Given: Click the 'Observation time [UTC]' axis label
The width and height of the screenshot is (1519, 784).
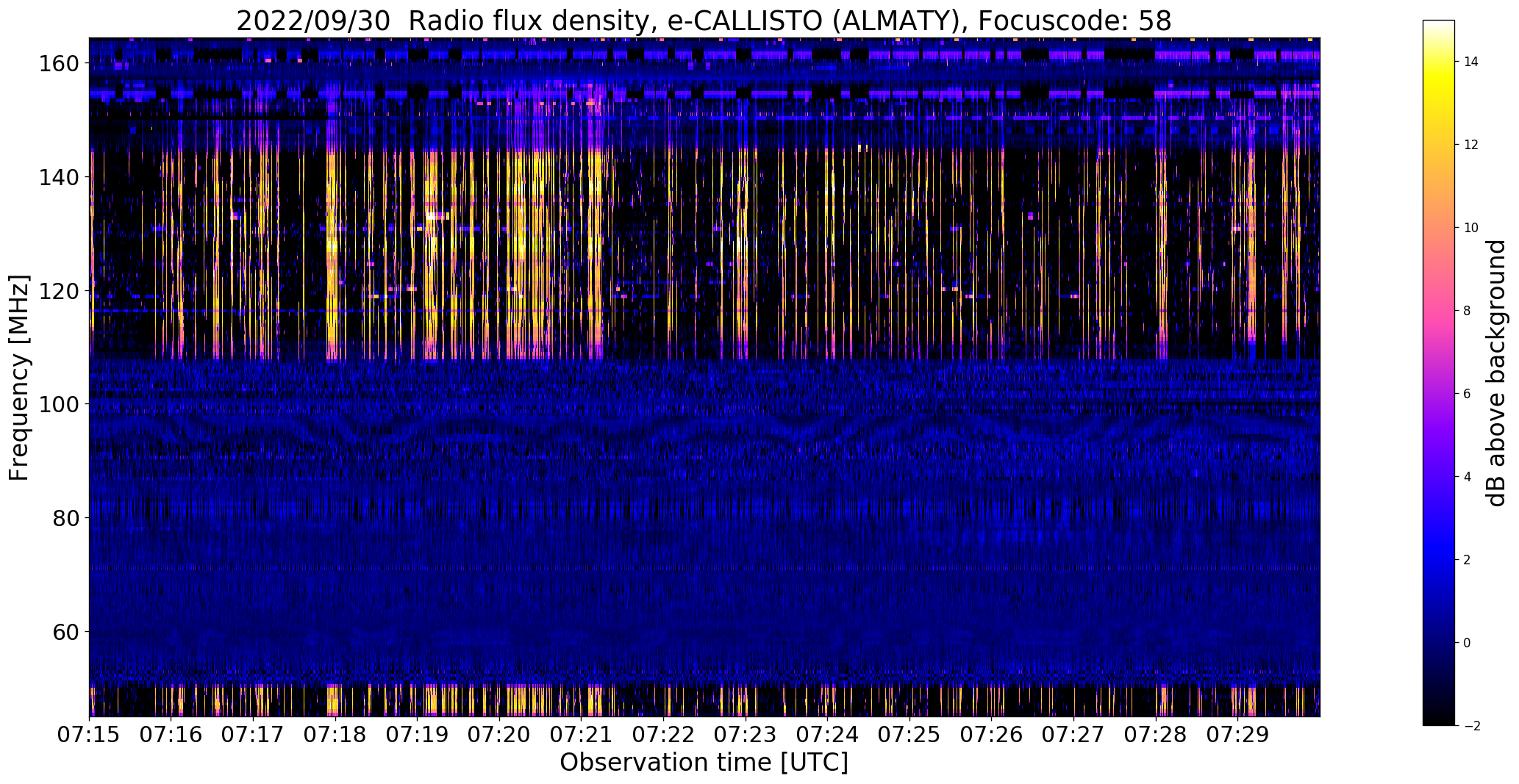Looking at the screenshot, I should (704, 763).
